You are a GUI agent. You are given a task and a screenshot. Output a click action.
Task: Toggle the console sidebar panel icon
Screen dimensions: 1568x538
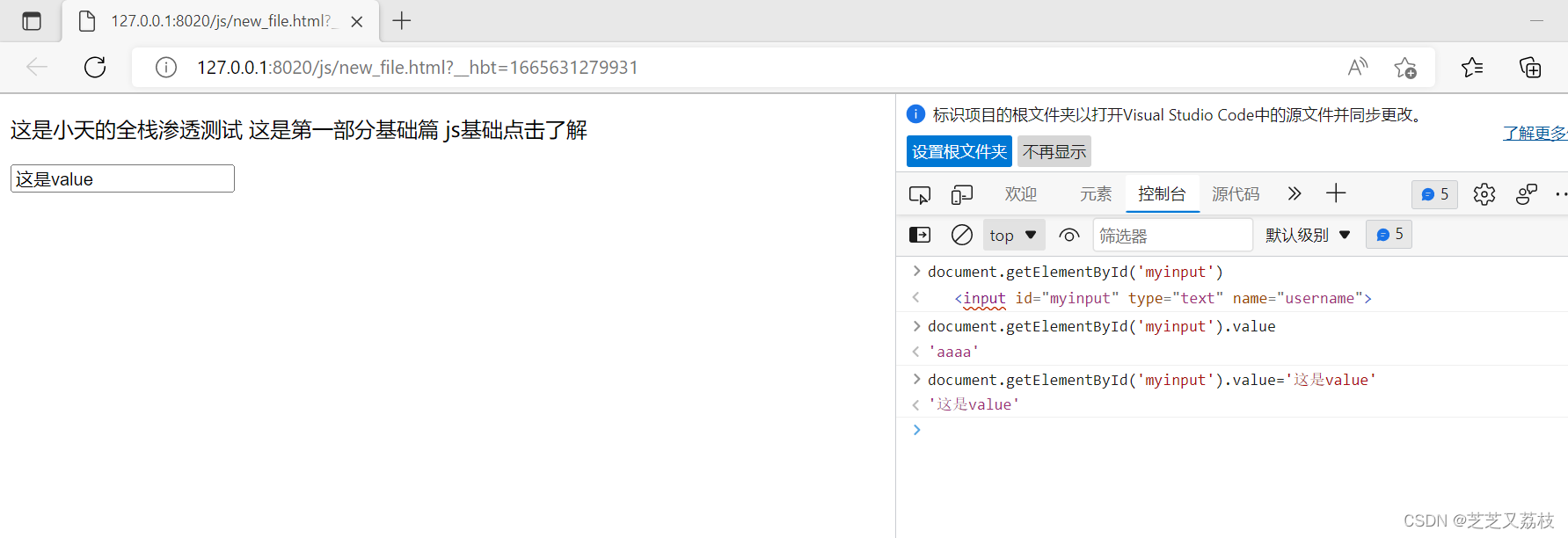[x=919, y=235]
